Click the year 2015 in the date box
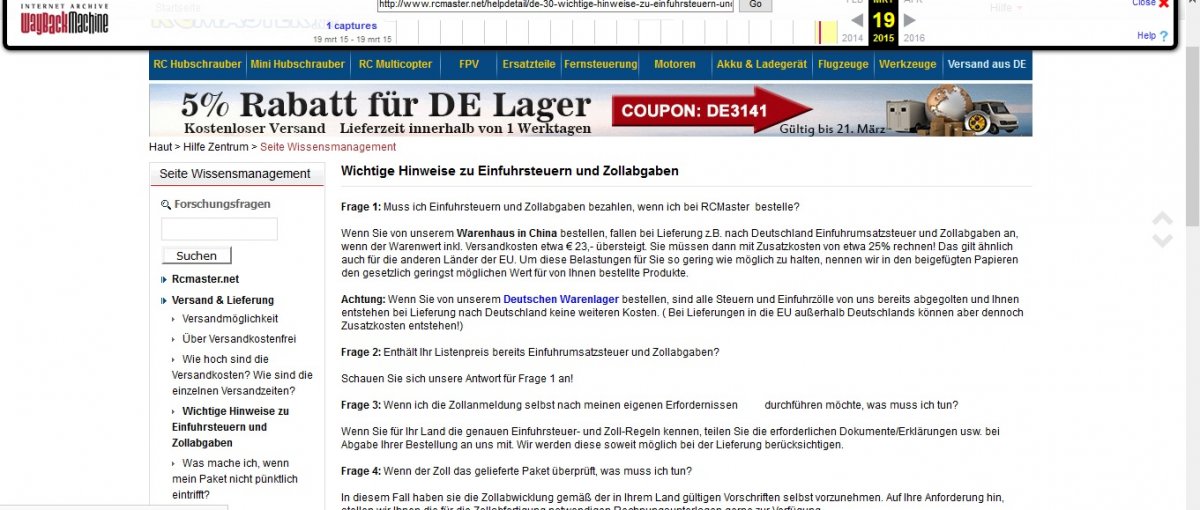 (x=883, y=38)
